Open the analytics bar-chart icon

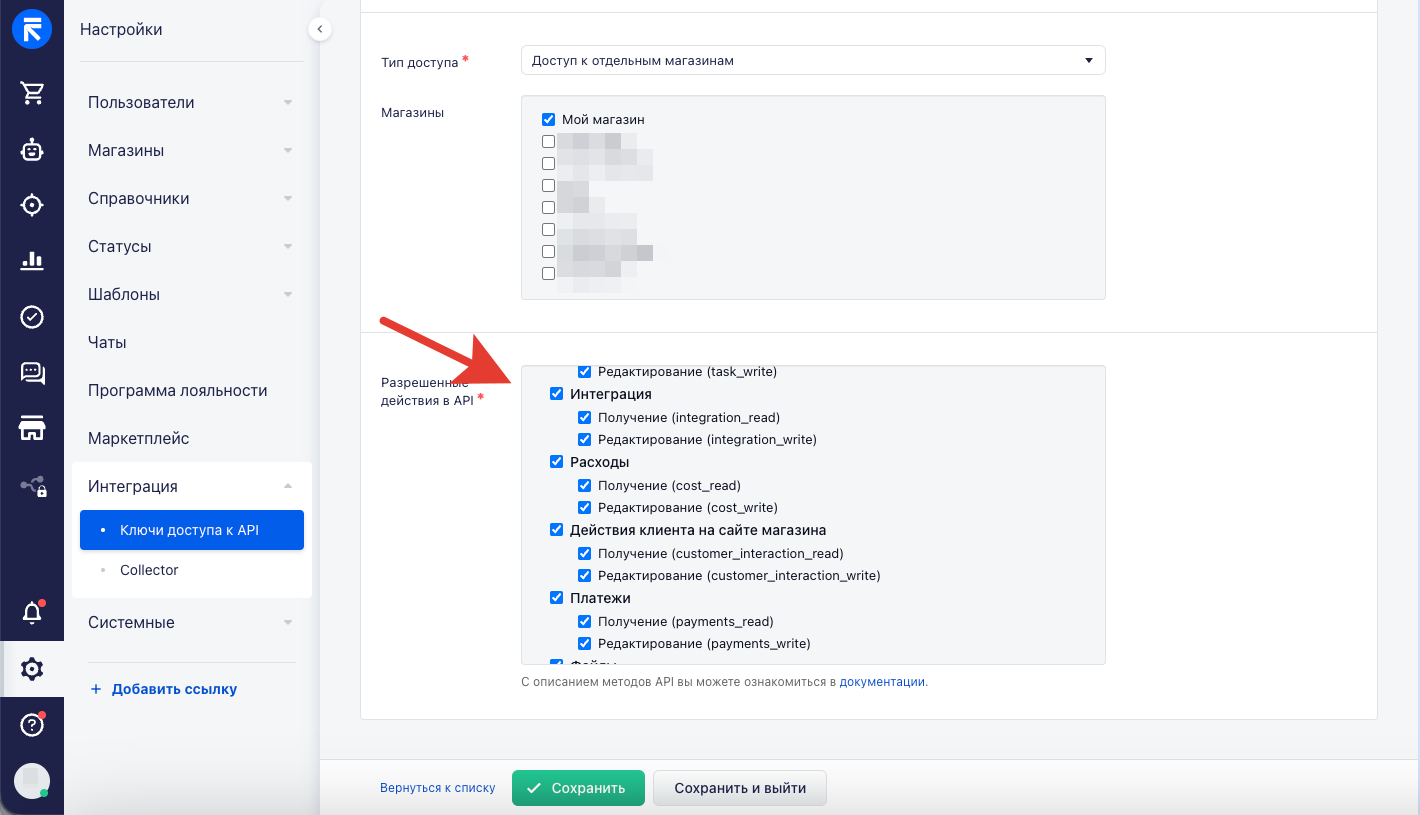[33, 261]
